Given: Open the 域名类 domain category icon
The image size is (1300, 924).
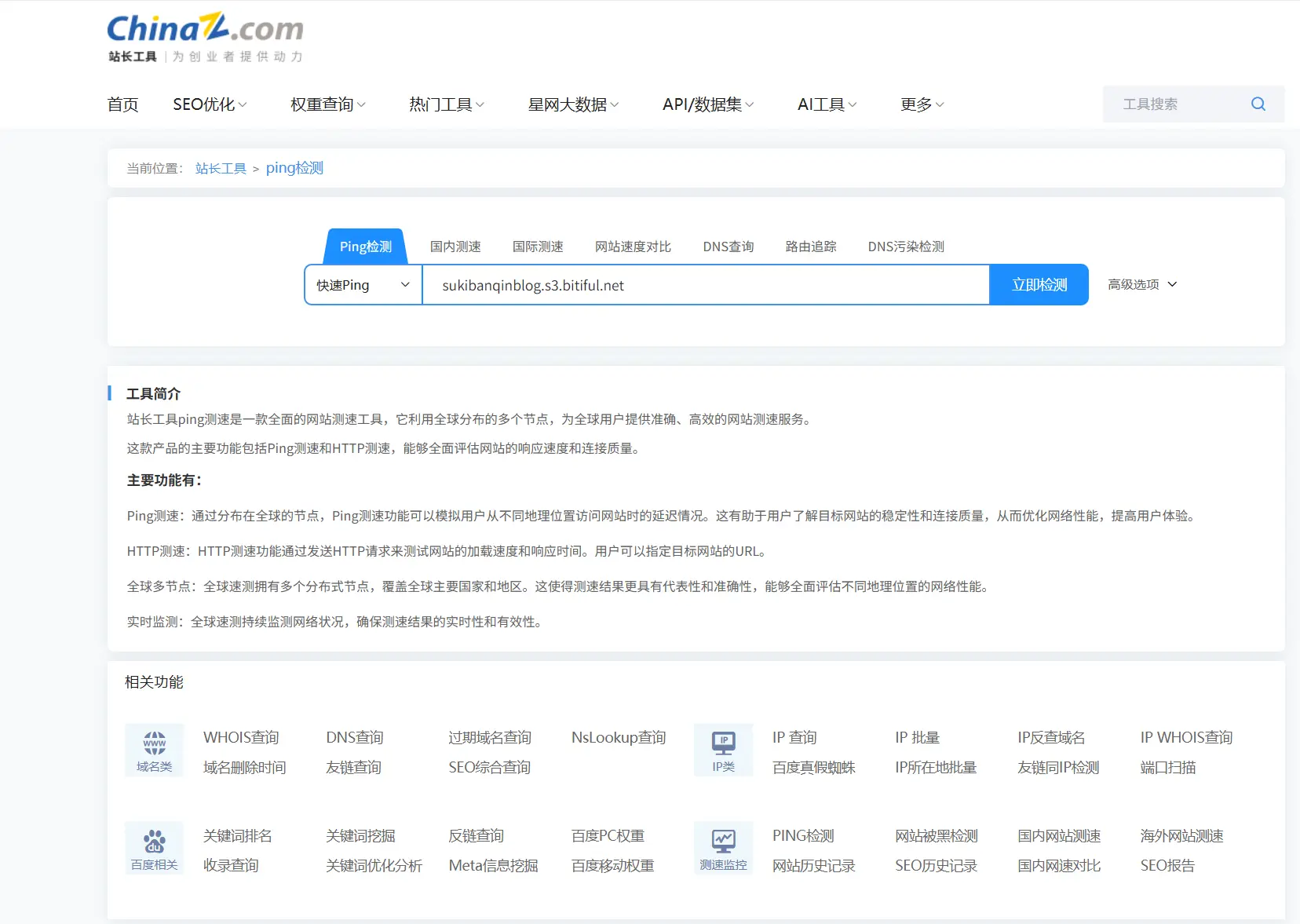Looking at the screenshot, I should (x=154, y=750).
